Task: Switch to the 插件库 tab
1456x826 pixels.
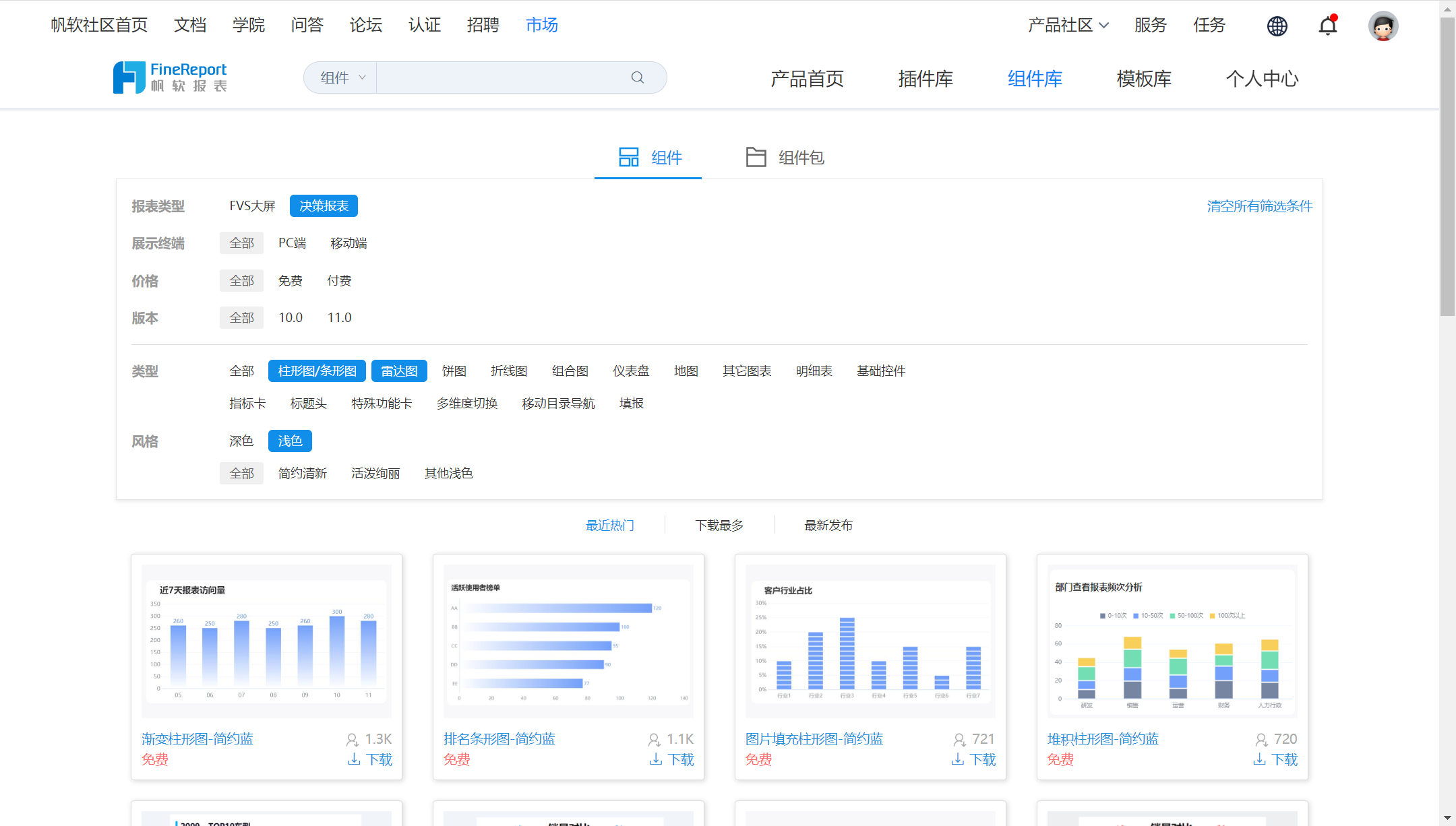Action: pyautogui.click(x=925, y=79)
